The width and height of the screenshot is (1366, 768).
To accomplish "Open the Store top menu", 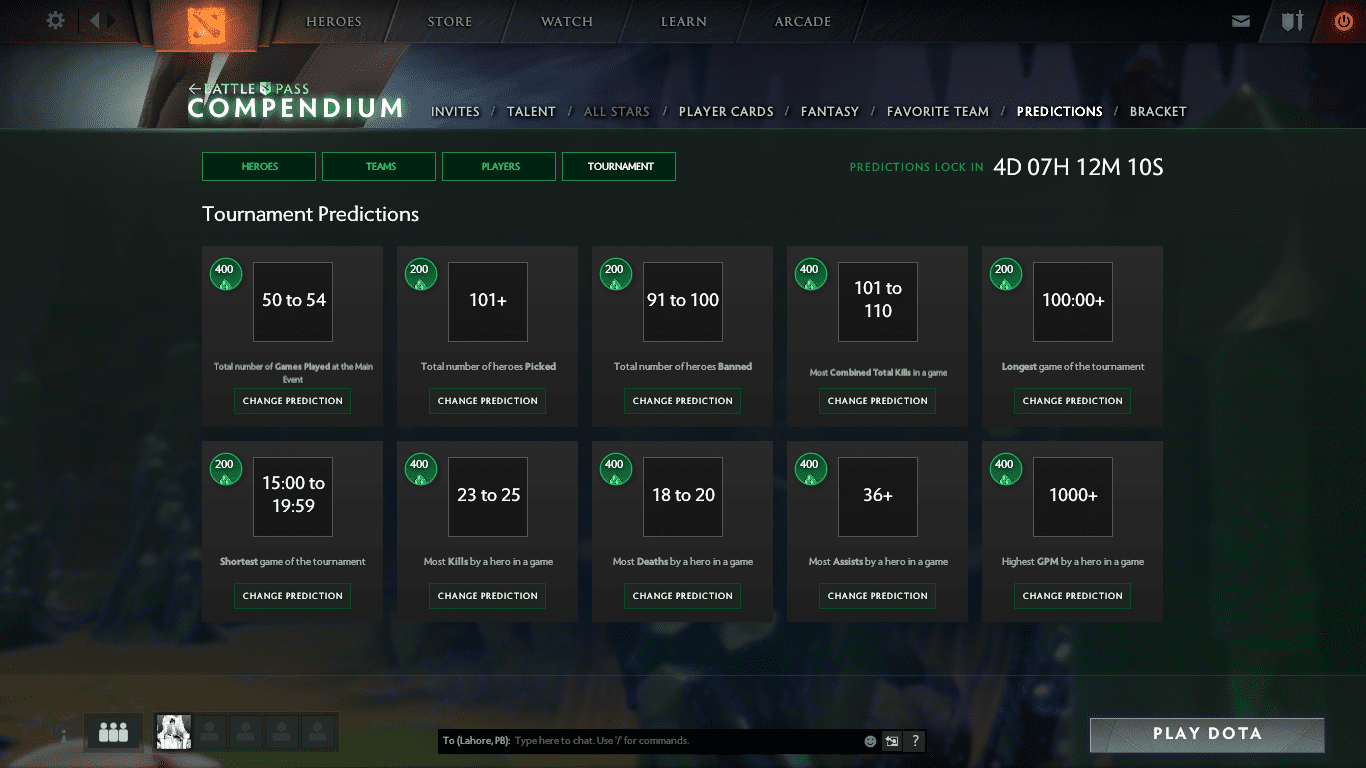I will point(449,21).
